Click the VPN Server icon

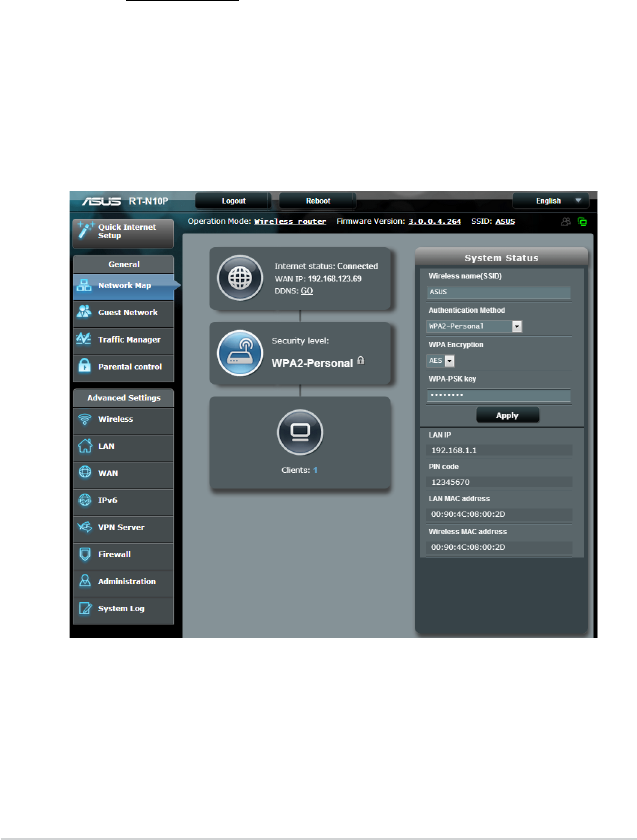[x=85, y=527]
